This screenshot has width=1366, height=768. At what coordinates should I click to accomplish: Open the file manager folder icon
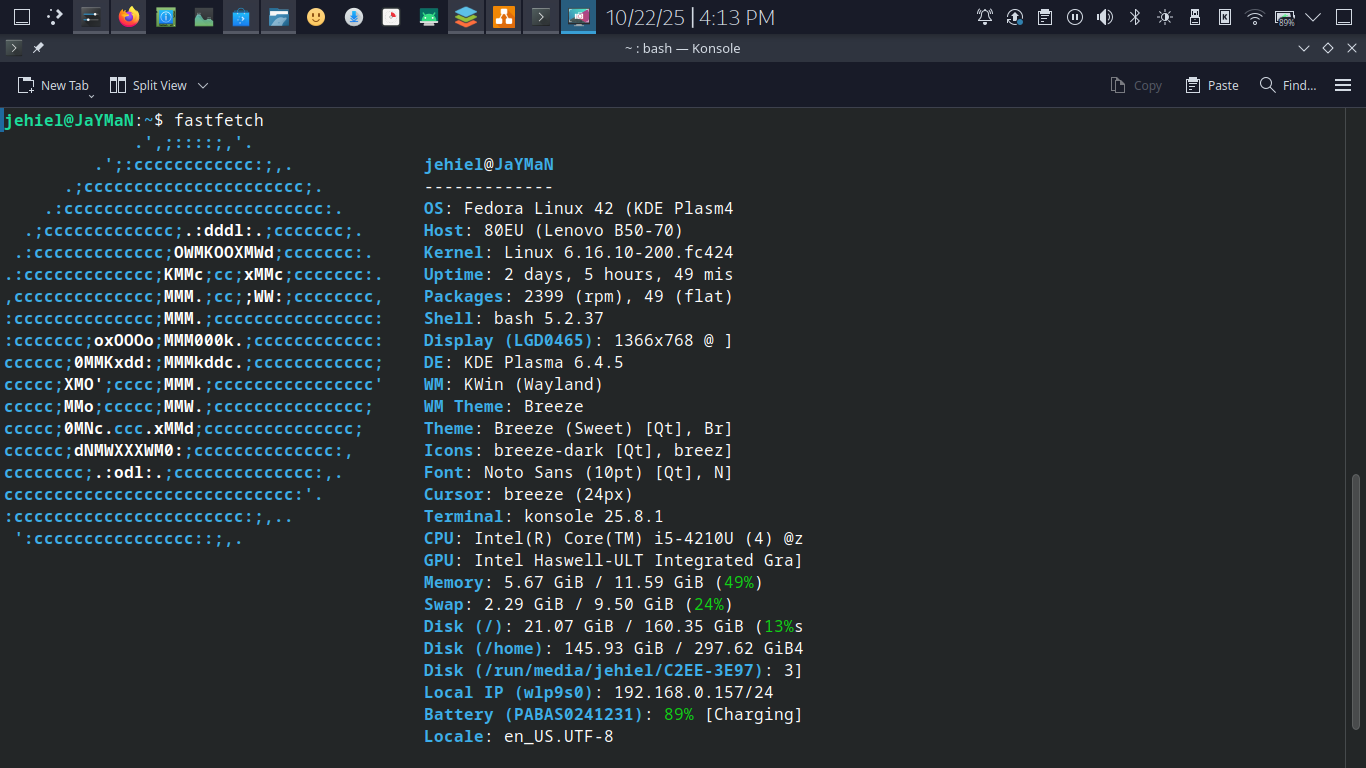[279, 17]
